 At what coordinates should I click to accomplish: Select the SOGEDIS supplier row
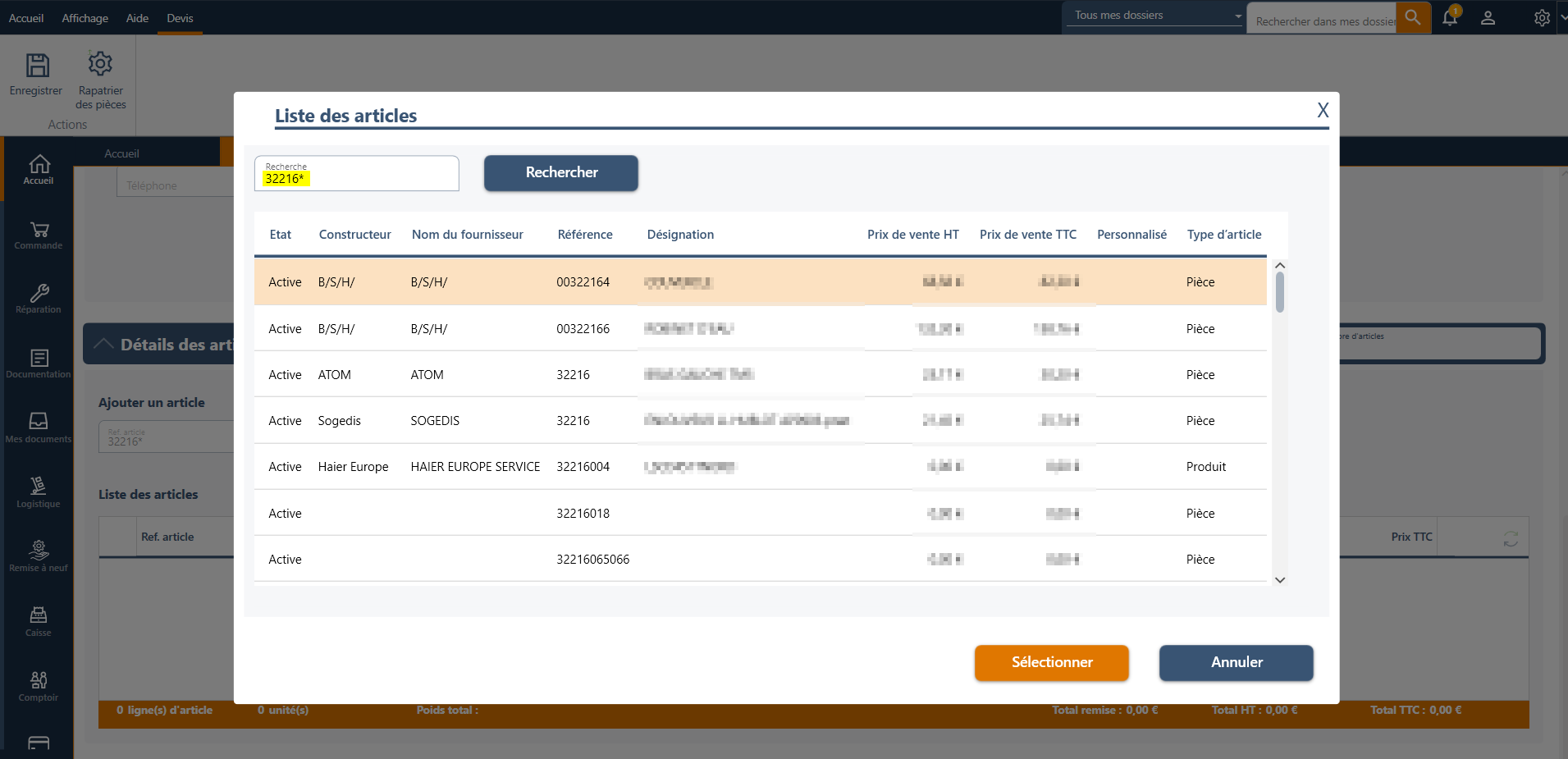point(761,420)
